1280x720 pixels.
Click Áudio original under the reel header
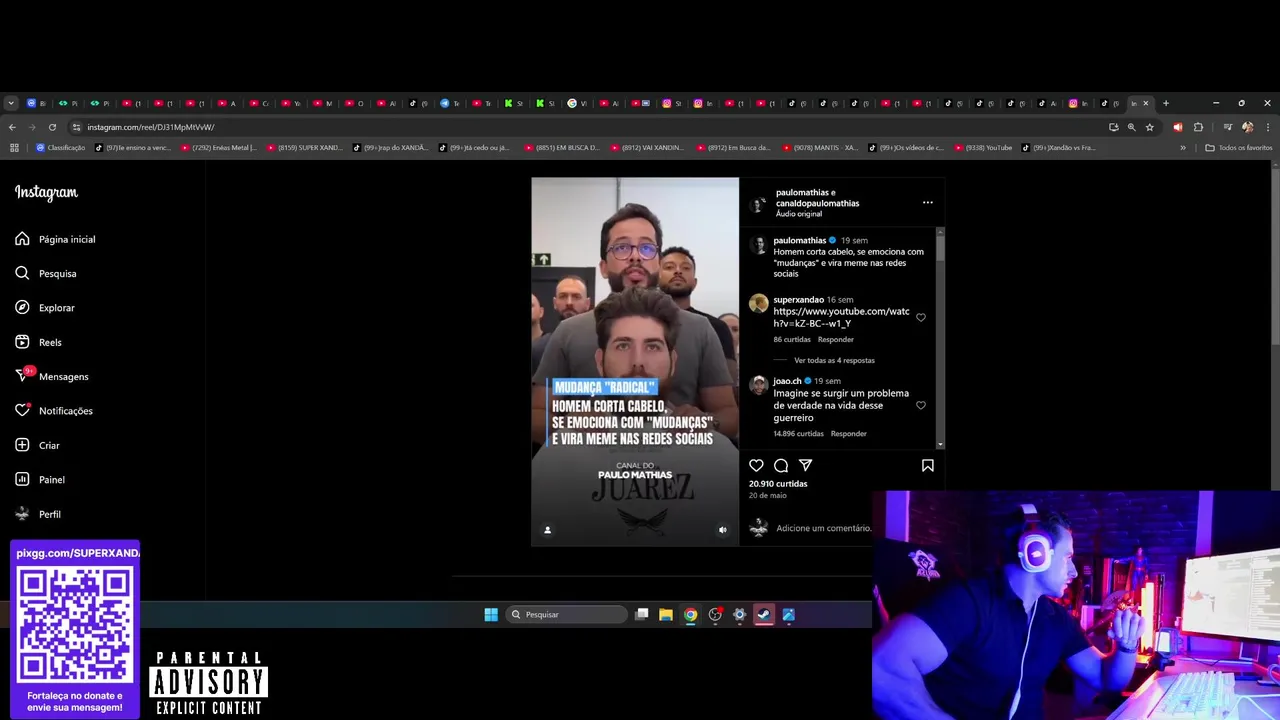[x=799, y=214]
